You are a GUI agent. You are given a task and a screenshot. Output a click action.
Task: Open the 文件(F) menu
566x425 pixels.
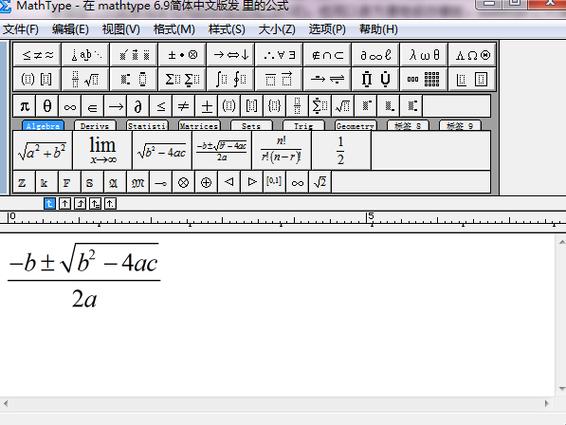click(21, 29)
